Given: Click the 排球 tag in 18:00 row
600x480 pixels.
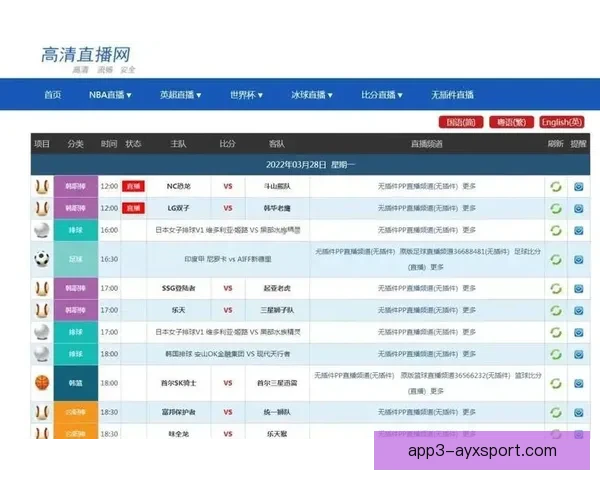Looking at the screenshot, I should (x=76, y=354).
